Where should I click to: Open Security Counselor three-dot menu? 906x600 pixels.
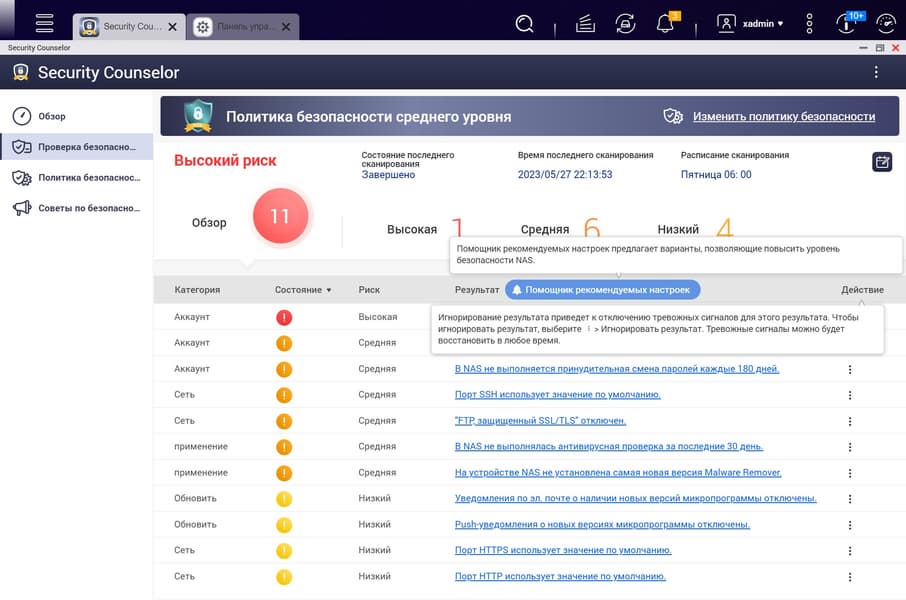tap(876, 72)
